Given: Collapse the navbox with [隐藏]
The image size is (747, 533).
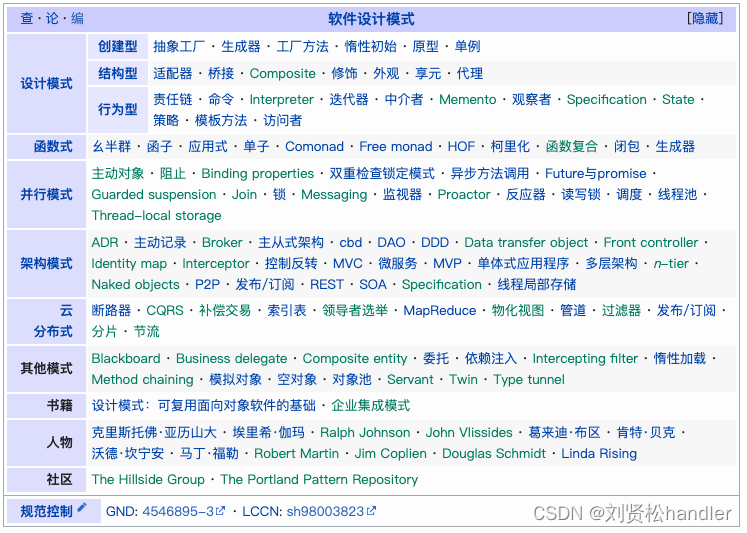Looking at the screenshot, I should pyautogui.click(x=705, y=19).
